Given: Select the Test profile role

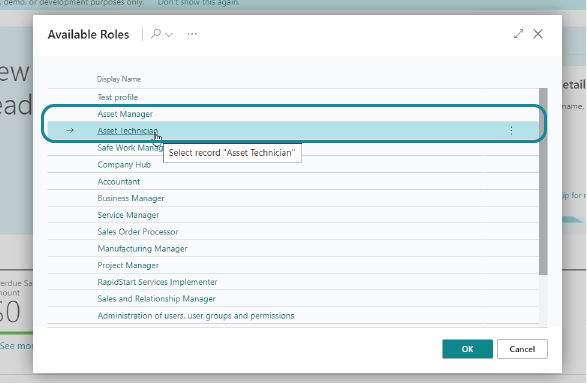Looking at the screenshot, I should [118, 97].
